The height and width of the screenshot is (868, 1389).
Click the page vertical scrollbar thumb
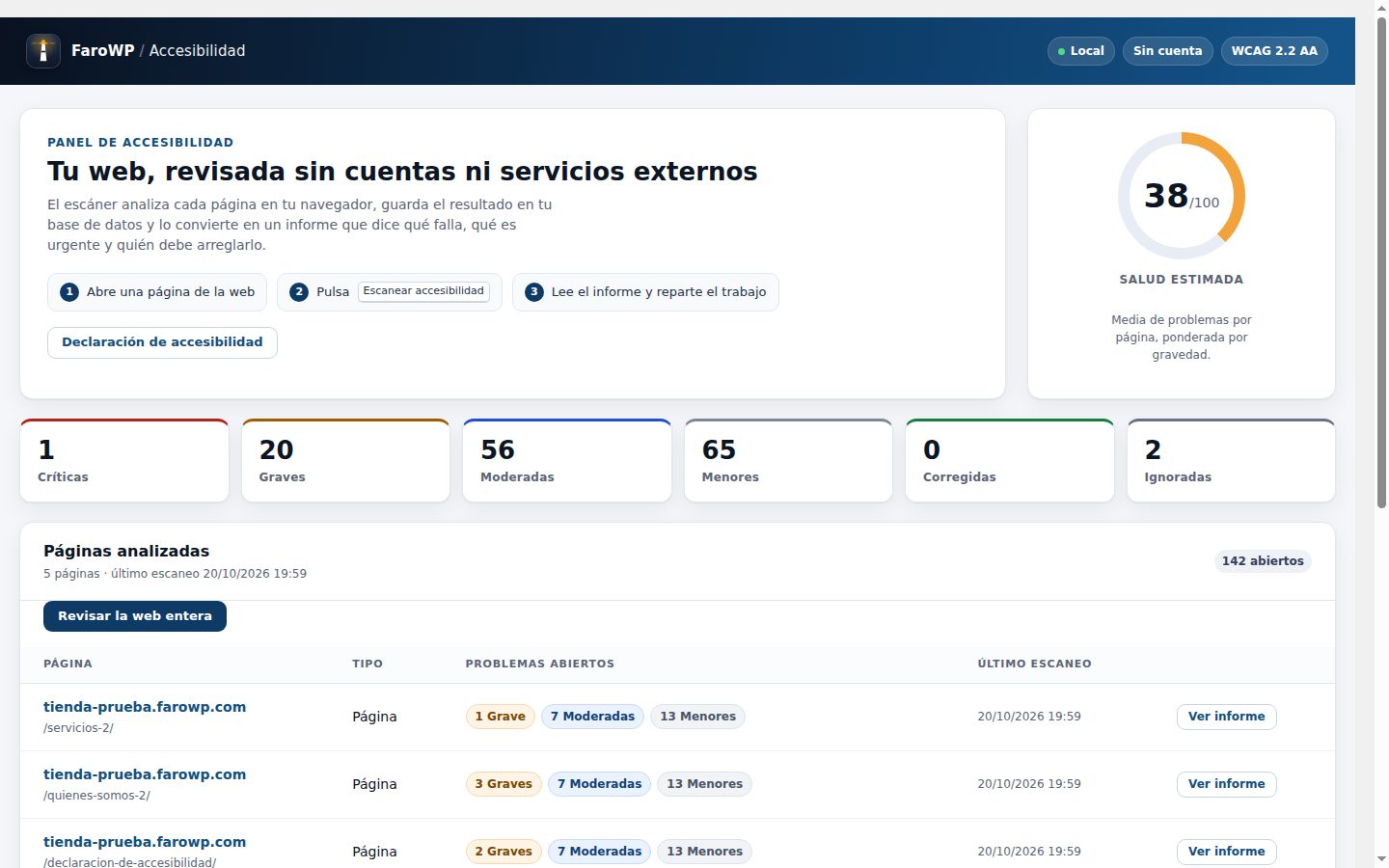click(1381, 262)
